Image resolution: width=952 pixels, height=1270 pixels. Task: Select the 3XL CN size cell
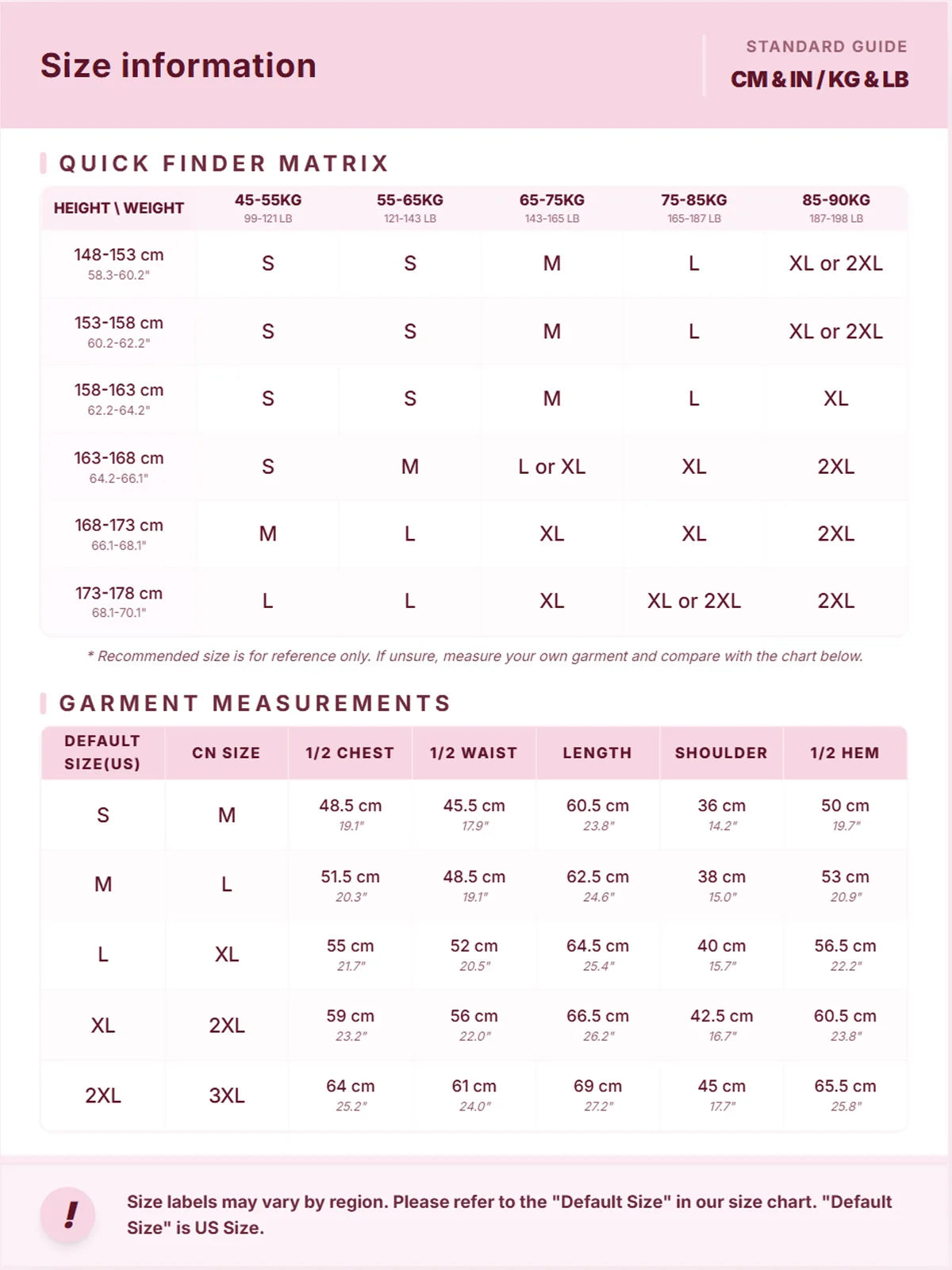[227, 1095]
